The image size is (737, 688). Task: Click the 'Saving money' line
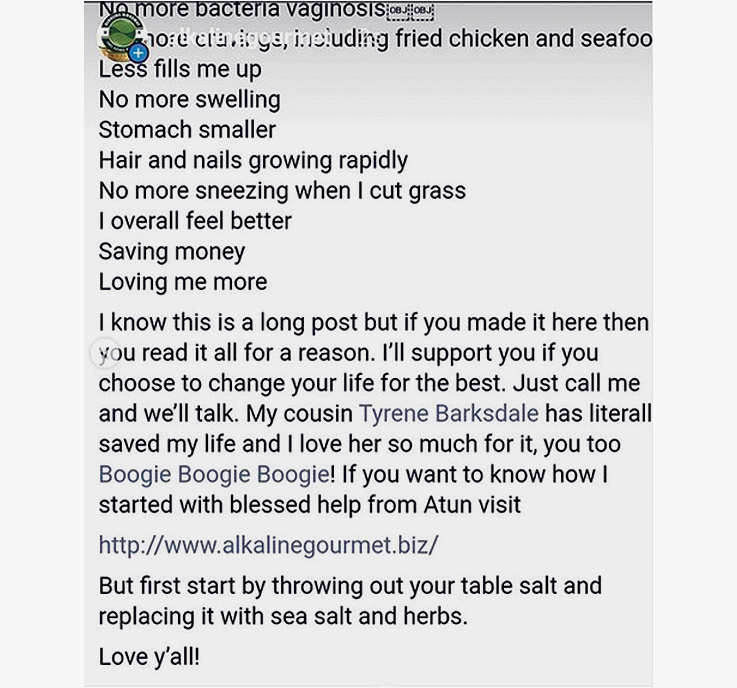click(x=171, y=251)
